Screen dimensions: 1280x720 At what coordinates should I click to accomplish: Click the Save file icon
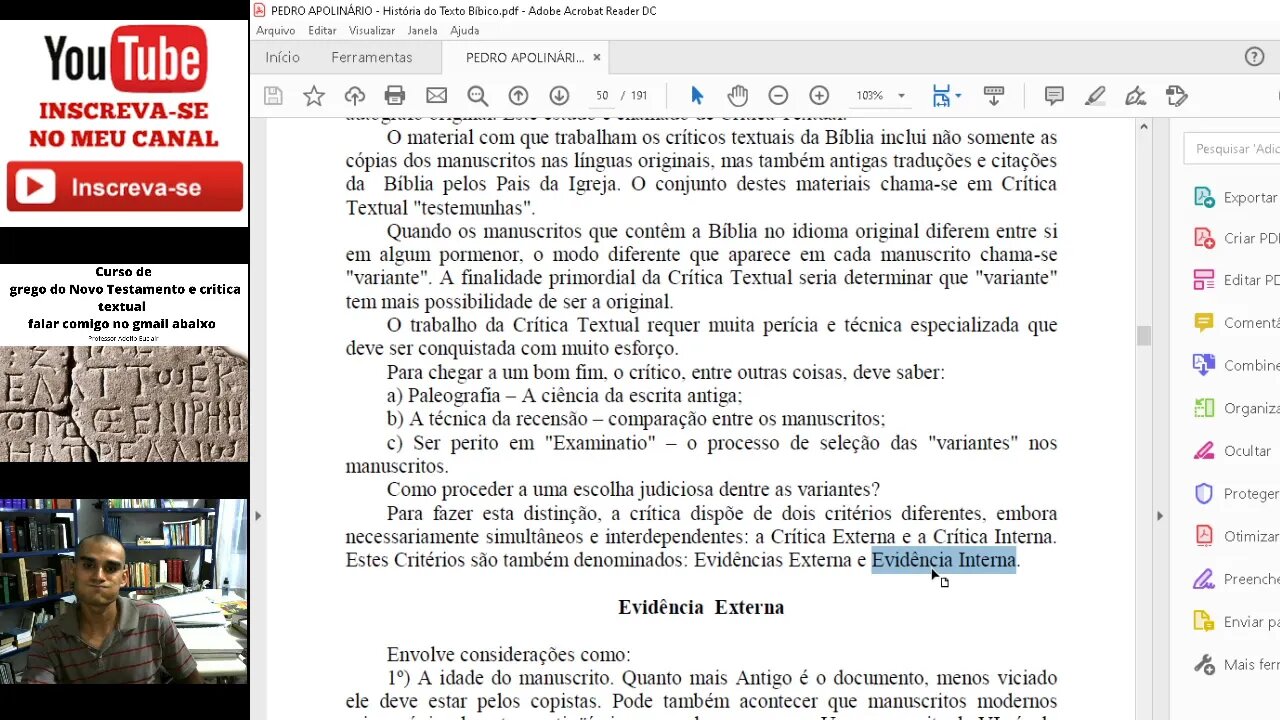tap(273, 96)
